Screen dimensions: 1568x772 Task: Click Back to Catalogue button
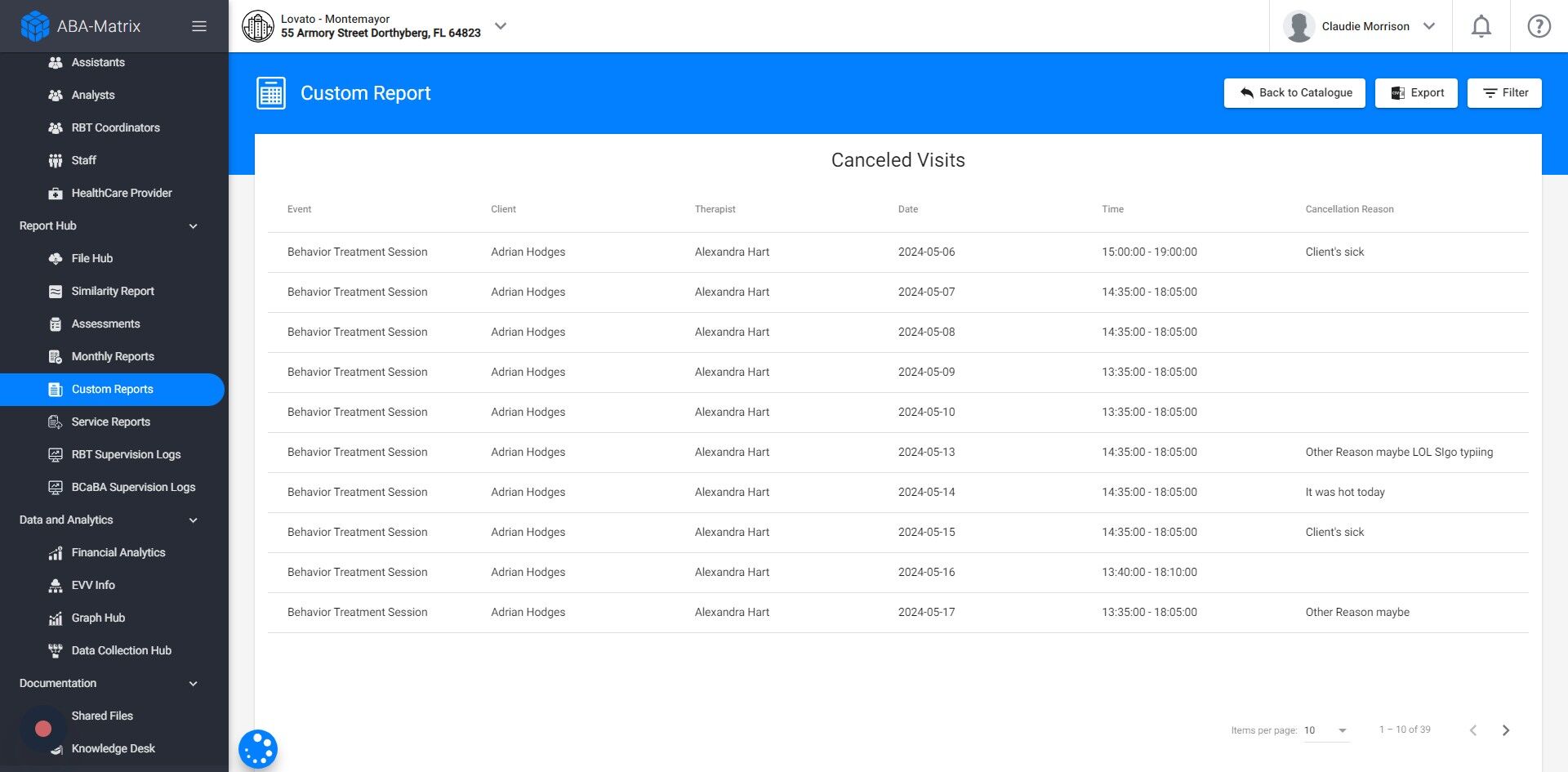(x=1294, y=93)
